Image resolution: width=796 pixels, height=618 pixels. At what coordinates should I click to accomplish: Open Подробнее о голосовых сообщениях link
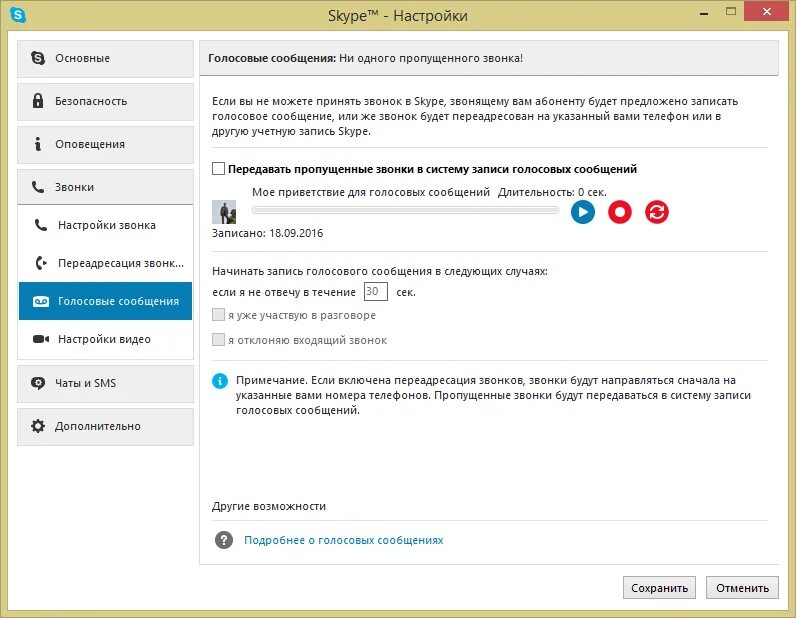click(x=344, y=540)
